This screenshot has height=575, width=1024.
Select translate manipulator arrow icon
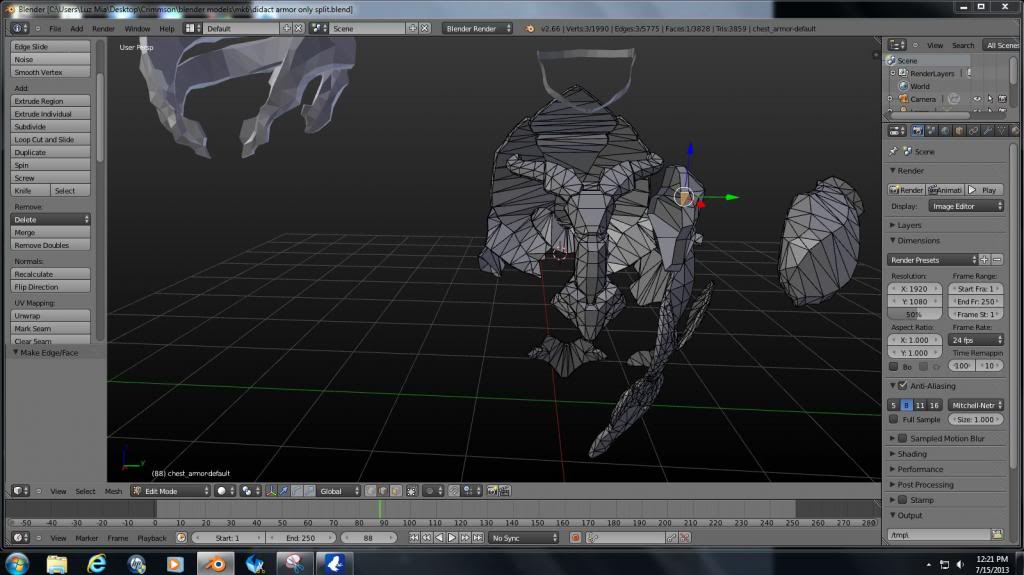point(284,491)
